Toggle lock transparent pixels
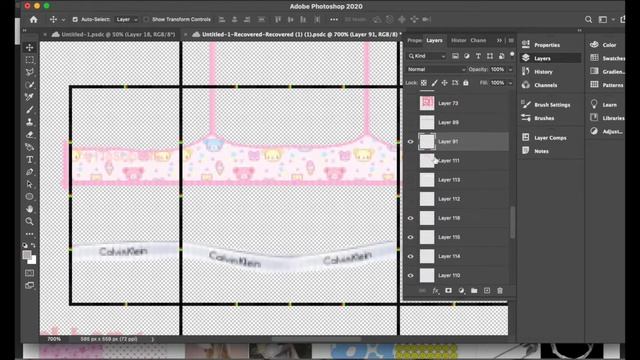This screenshot has height=360, width=640. click(x=424, y=83)
